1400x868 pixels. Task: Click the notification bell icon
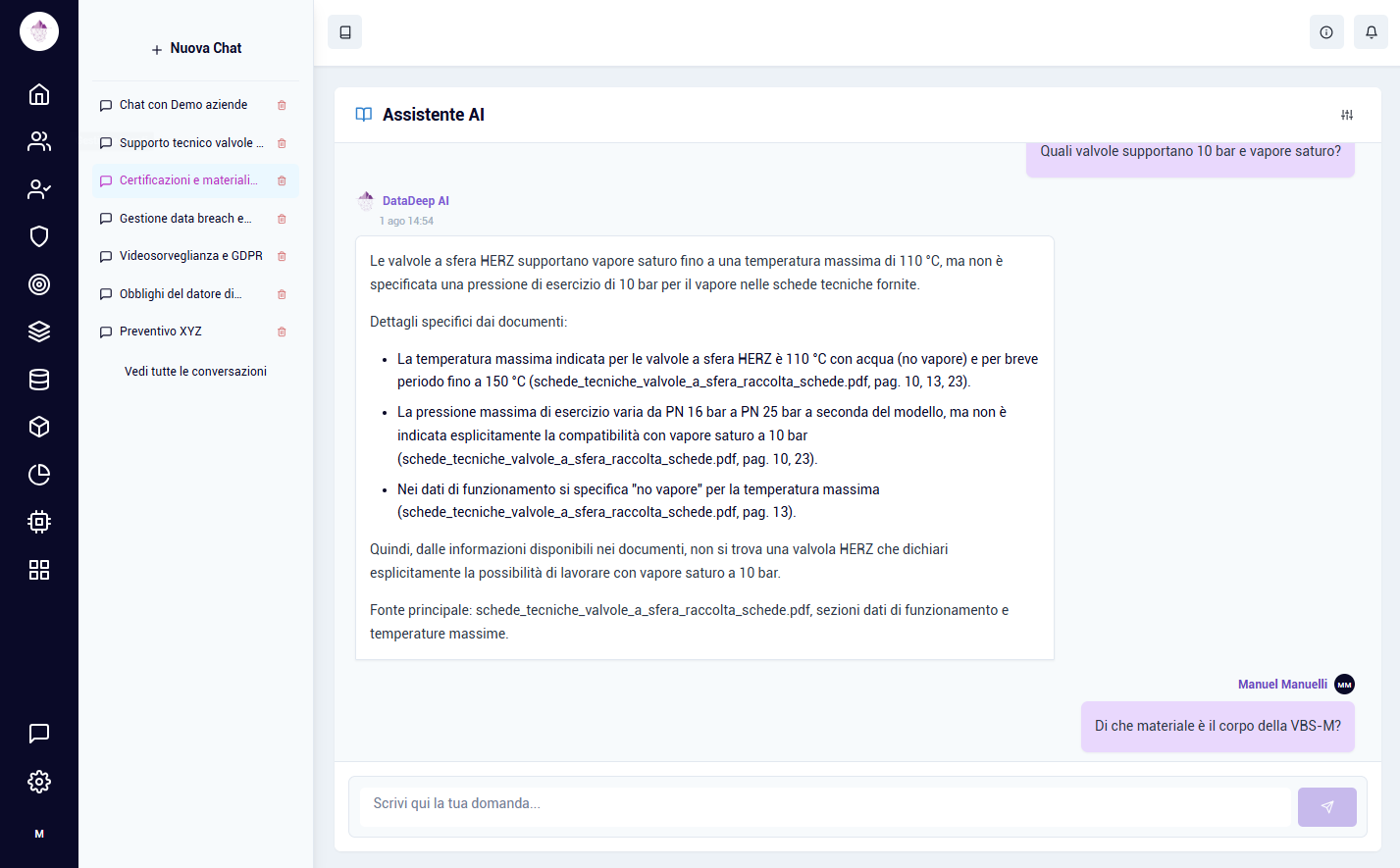tap(1371, 32)
